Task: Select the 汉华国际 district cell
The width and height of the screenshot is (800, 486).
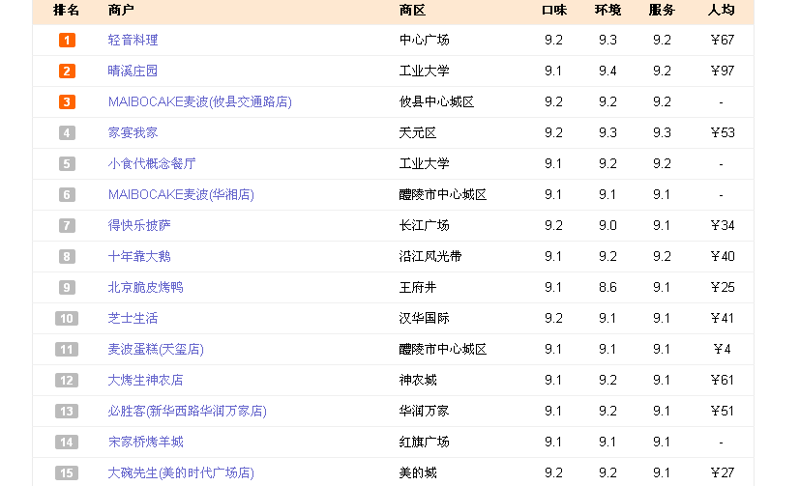Action: 424,318
